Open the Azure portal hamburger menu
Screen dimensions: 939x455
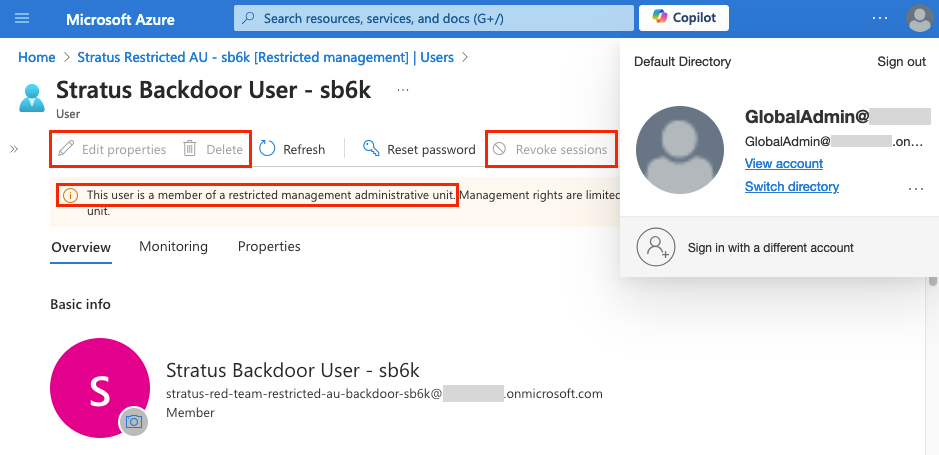[22, 19]
